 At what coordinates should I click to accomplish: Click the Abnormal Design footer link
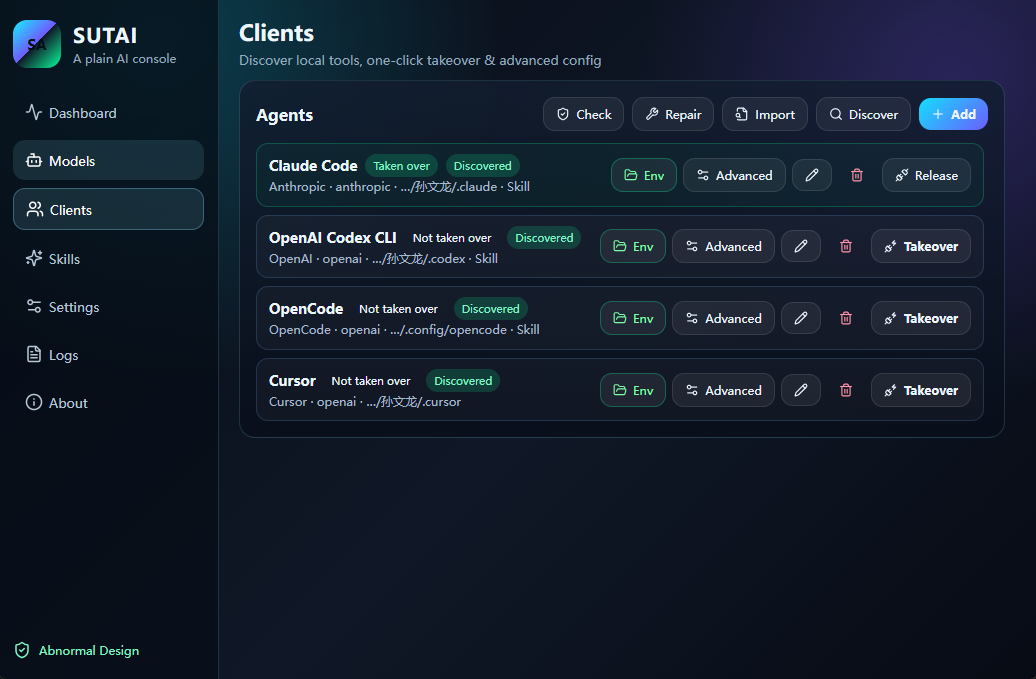[77, 651]
